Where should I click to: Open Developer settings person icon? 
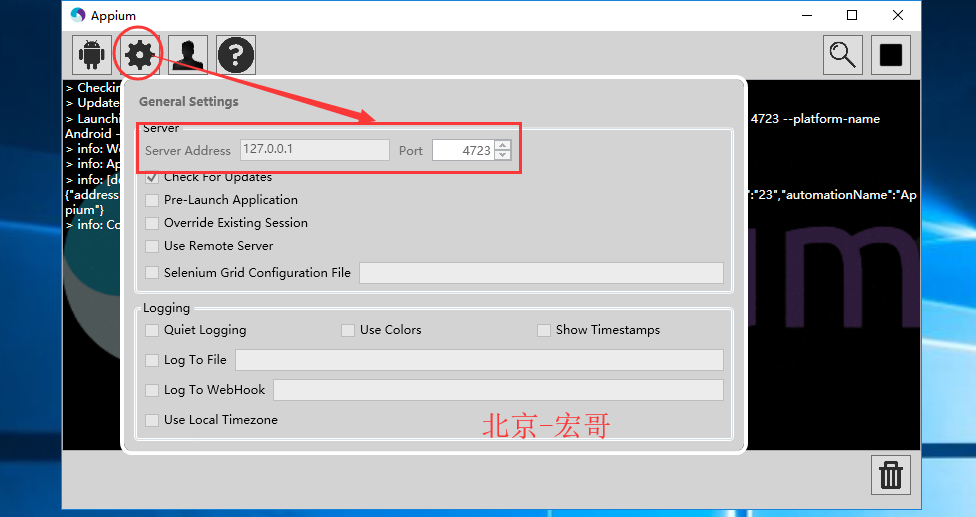[188, 55]
